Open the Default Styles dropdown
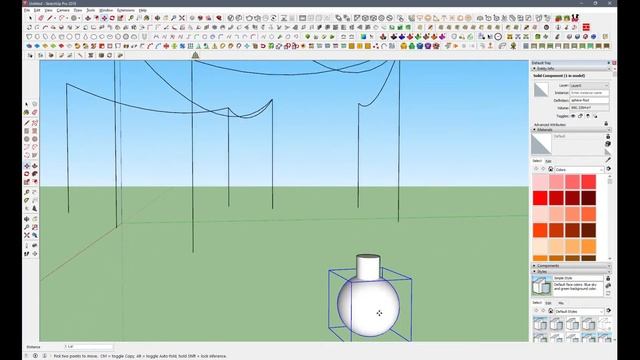The width and height of the screenshot is (640, 360). point(579,311)
